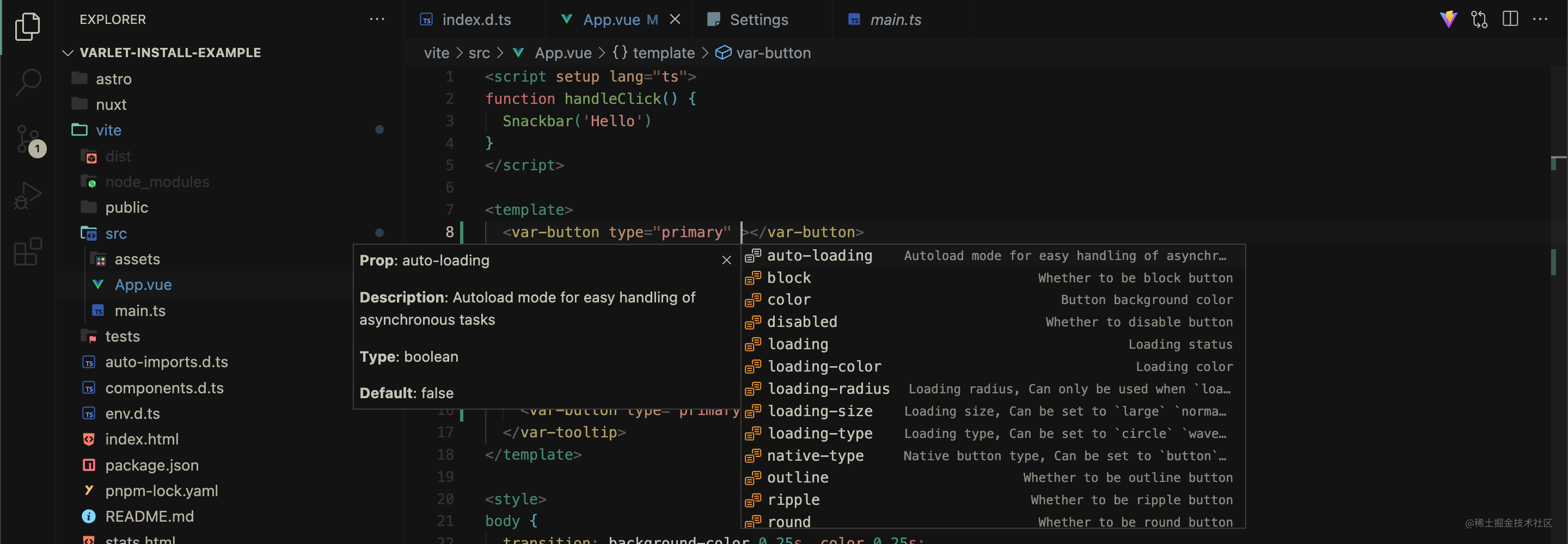Screen dimensions: 1568x544
Task: Select the ripple prop suggestion
Action: 992,500
